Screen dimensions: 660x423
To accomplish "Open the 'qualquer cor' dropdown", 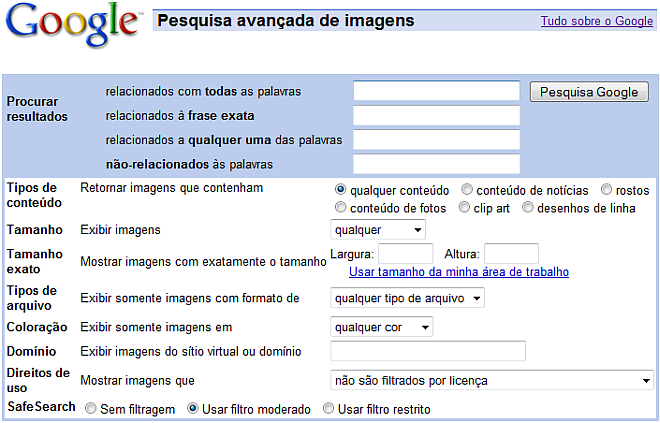I will (x=381, y=327).
